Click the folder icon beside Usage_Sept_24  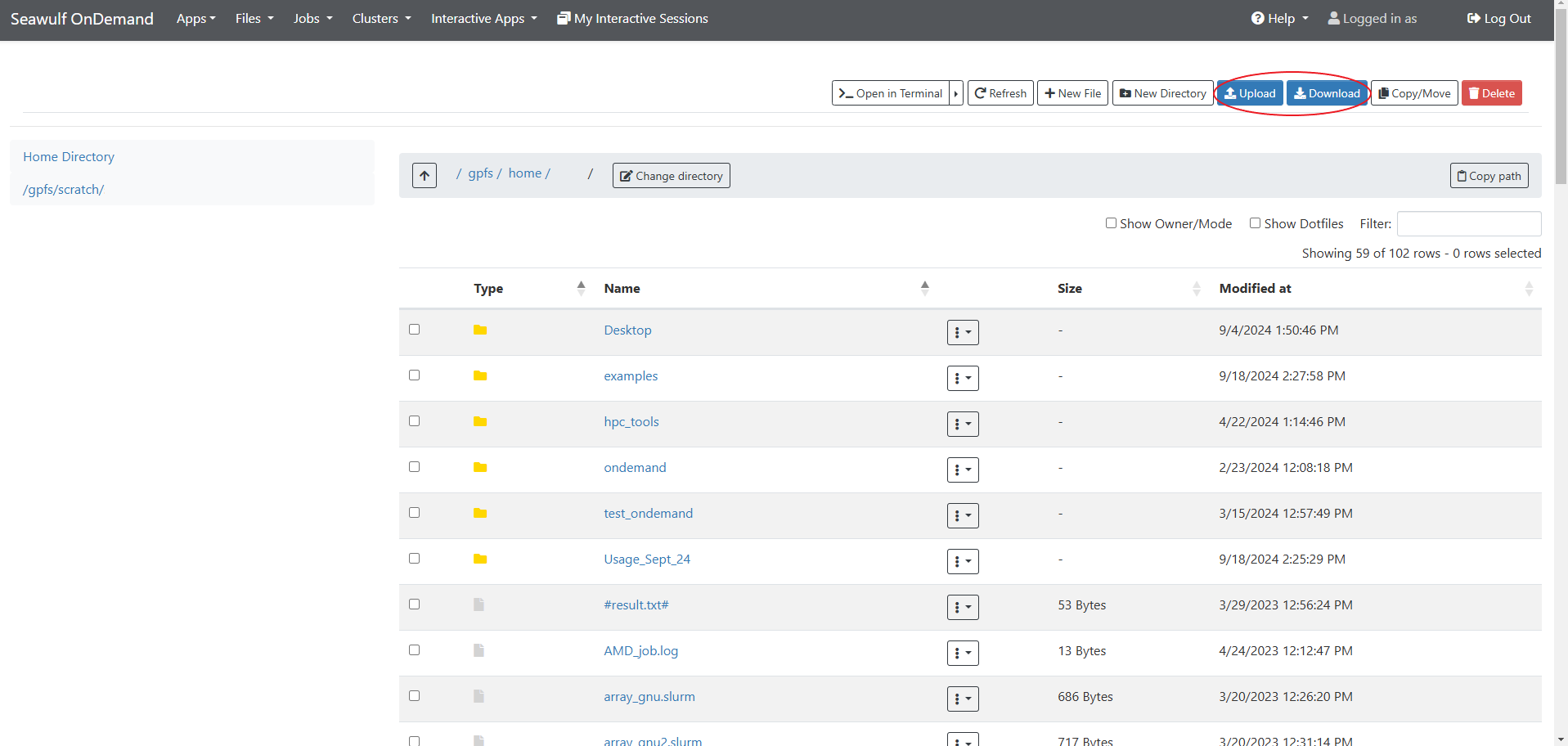click(480, 559)
